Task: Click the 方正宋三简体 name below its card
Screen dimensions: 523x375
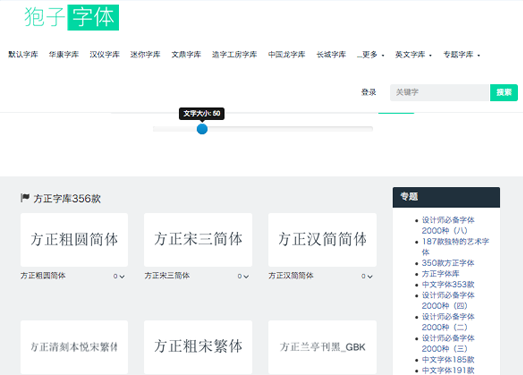Action: pyautogui.click(x=167, y=276)
